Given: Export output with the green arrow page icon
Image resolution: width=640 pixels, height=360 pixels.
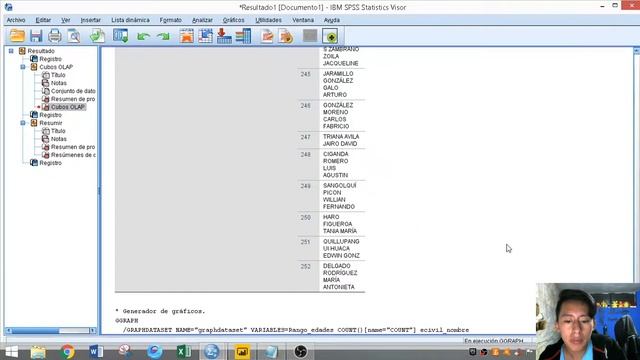Looking at the screenshot, I should [x=98, y=36].
